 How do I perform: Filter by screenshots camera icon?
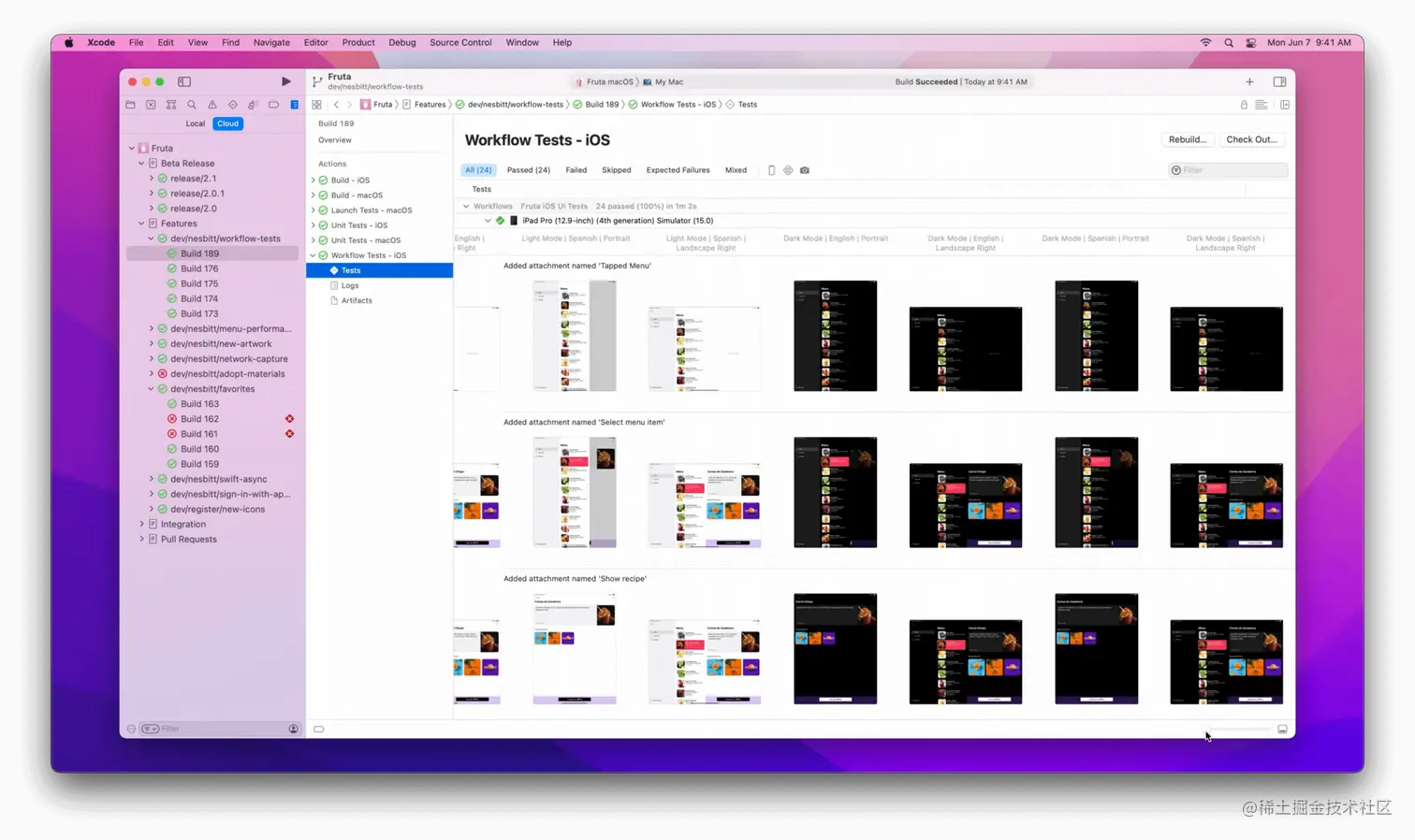[x=805, y=170]
